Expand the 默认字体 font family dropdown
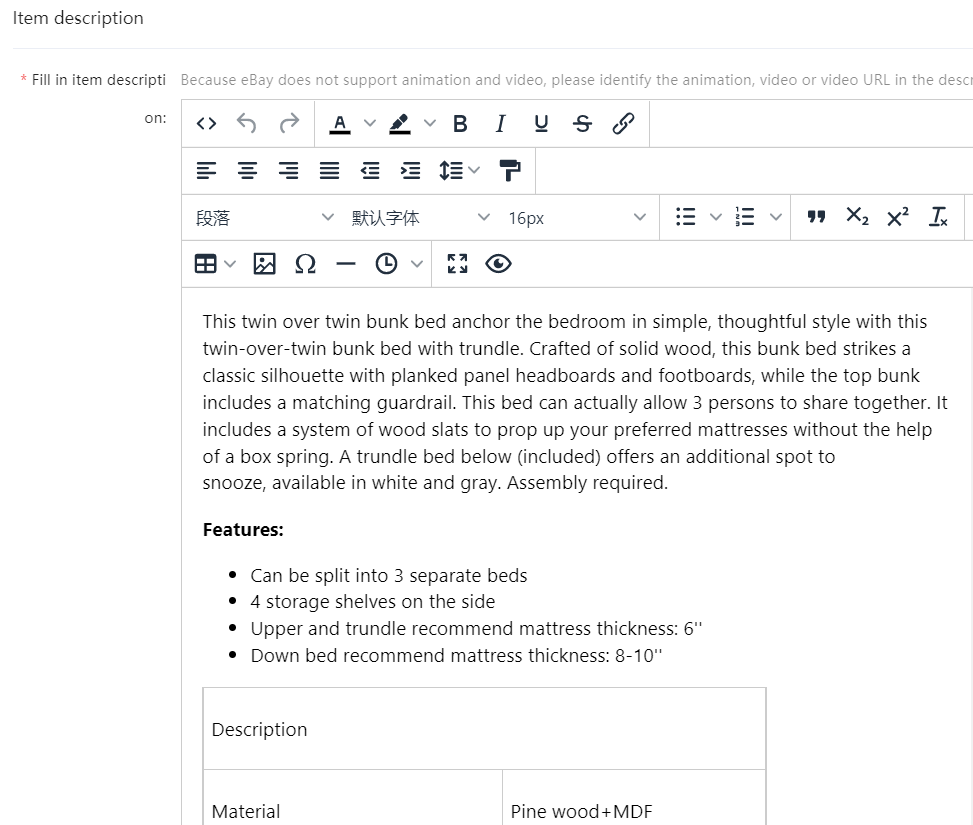Screen dimensions: 973x825 (420, 218)
